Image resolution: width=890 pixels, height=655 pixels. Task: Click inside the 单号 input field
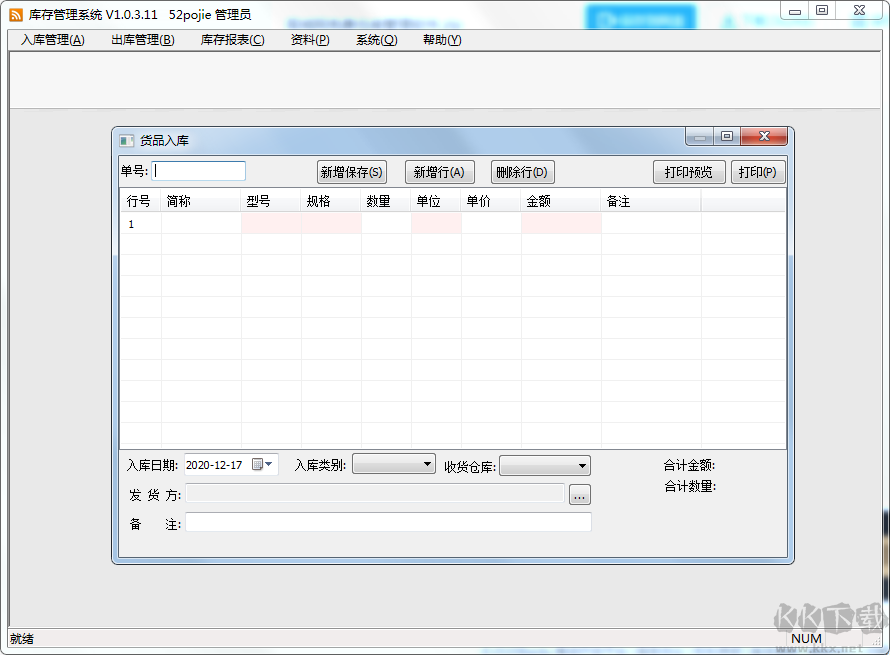tap(200, 171)
